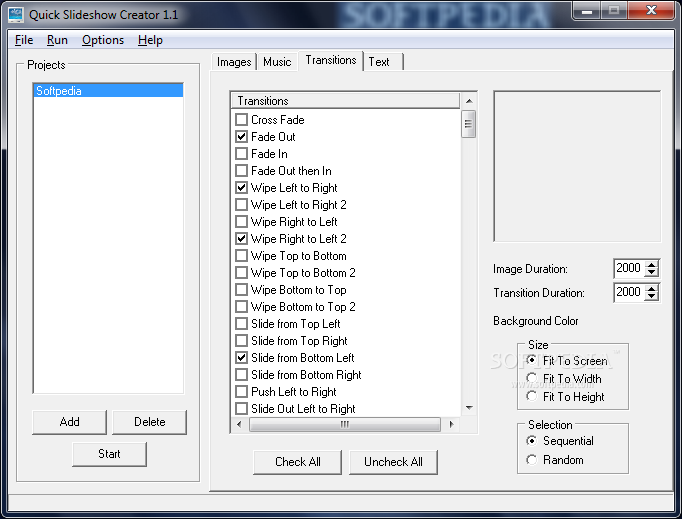The height and width of the screenshot is (519, 682).
Task: Decrease Image Duration with down arrow
Action: 652,273
